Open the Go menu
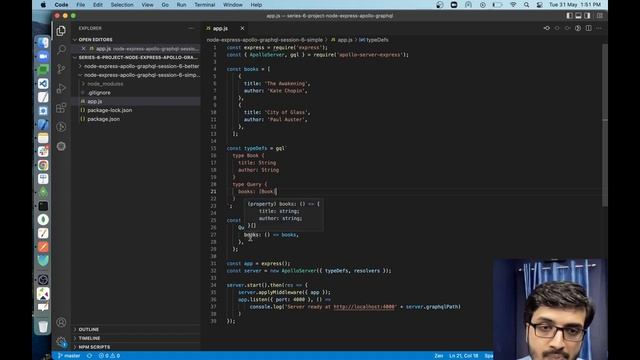The width and height of the screenshot is (640, 360). coord(165,5)
